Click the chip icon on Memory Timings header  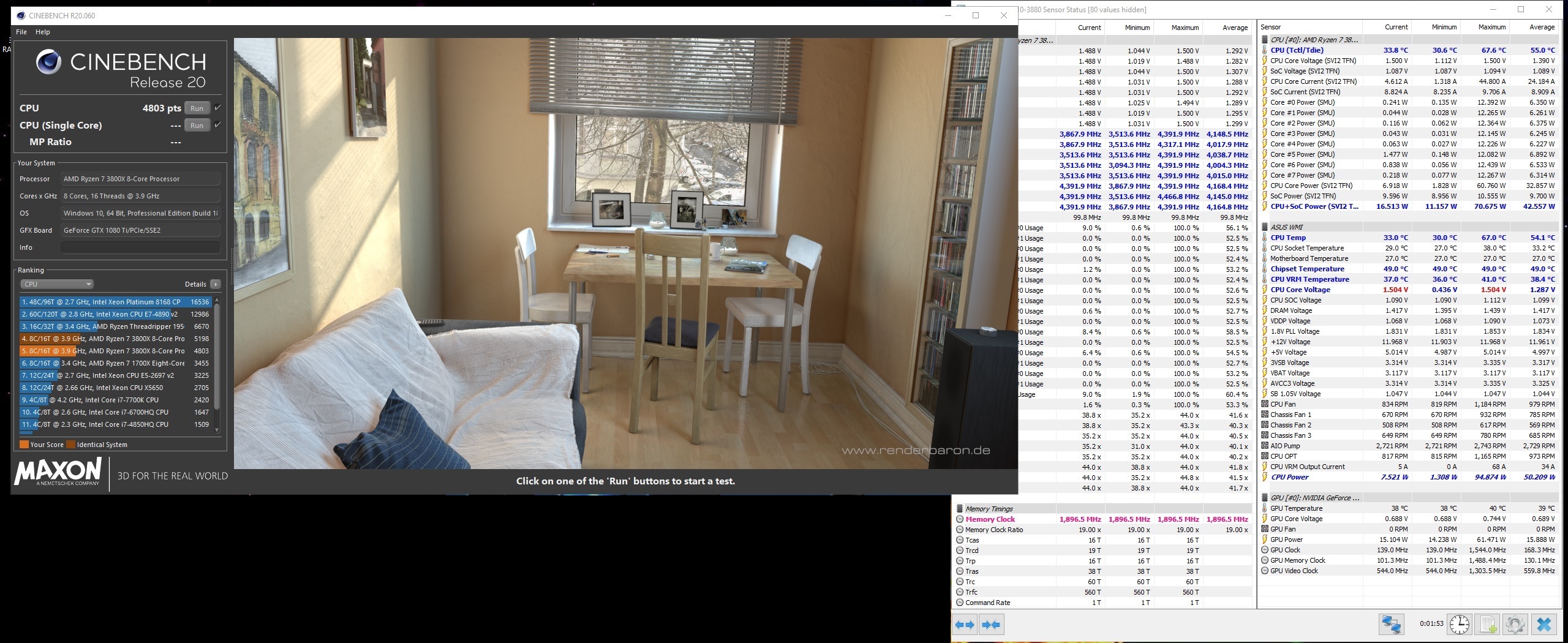[x=960, y=509]
